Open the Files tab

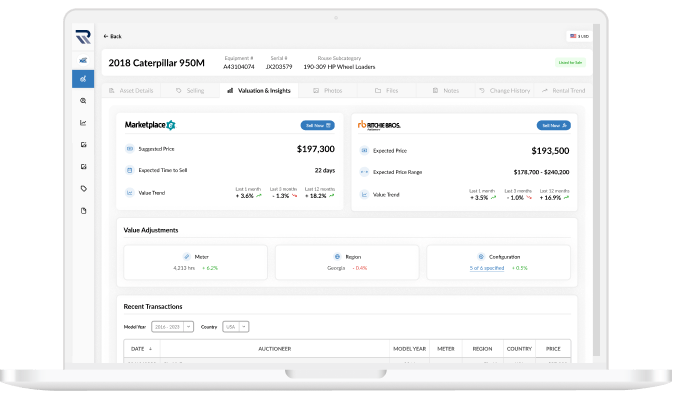click(387, 91)
